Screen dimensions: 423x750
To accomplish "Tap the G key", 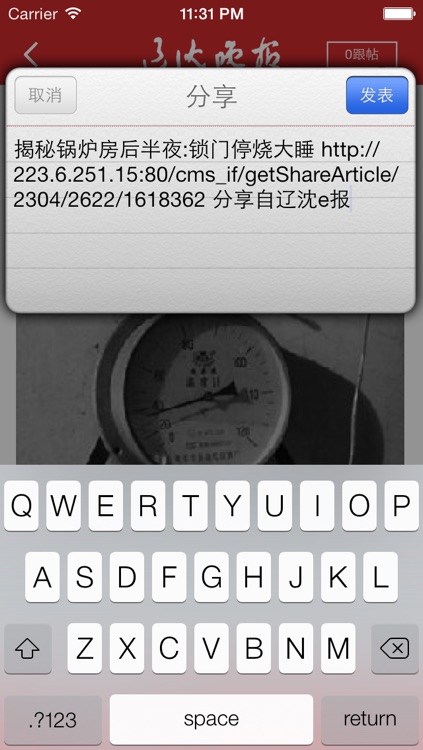I will point(211,577).
